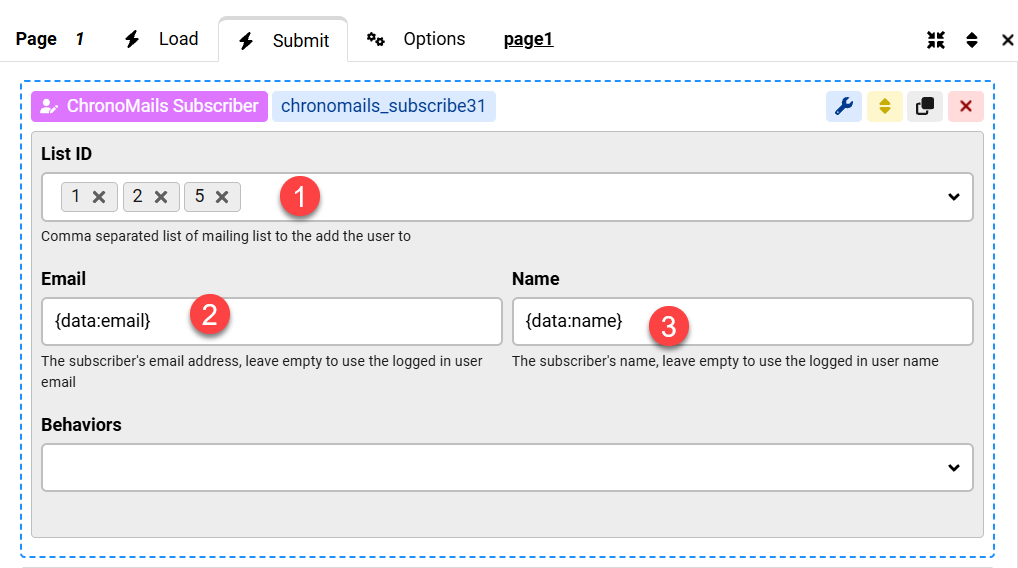Viewport: 1018px width, 568px height.
Task: Click the chronomails_subscribe31 name label
Action: (x=384, y=106)
